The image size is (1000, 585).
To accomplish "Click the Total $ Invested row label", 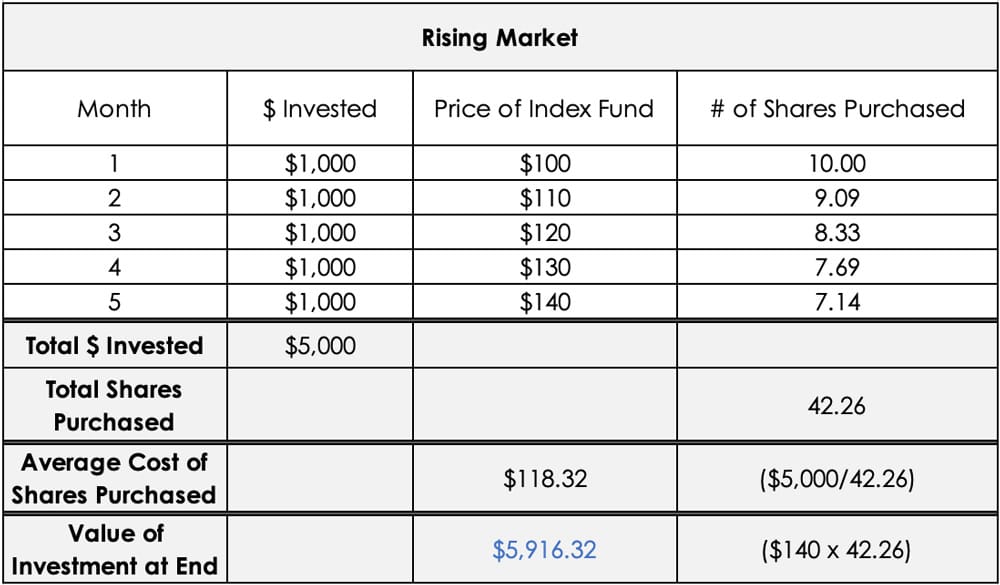I will (114, 346).
